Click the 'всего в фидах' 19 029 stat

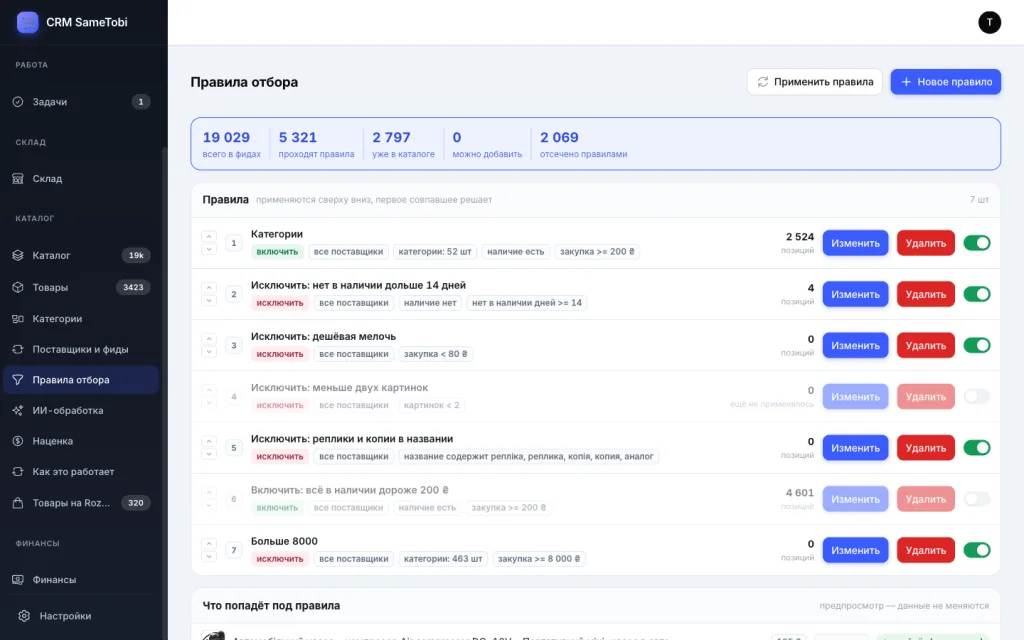(231, 144)
